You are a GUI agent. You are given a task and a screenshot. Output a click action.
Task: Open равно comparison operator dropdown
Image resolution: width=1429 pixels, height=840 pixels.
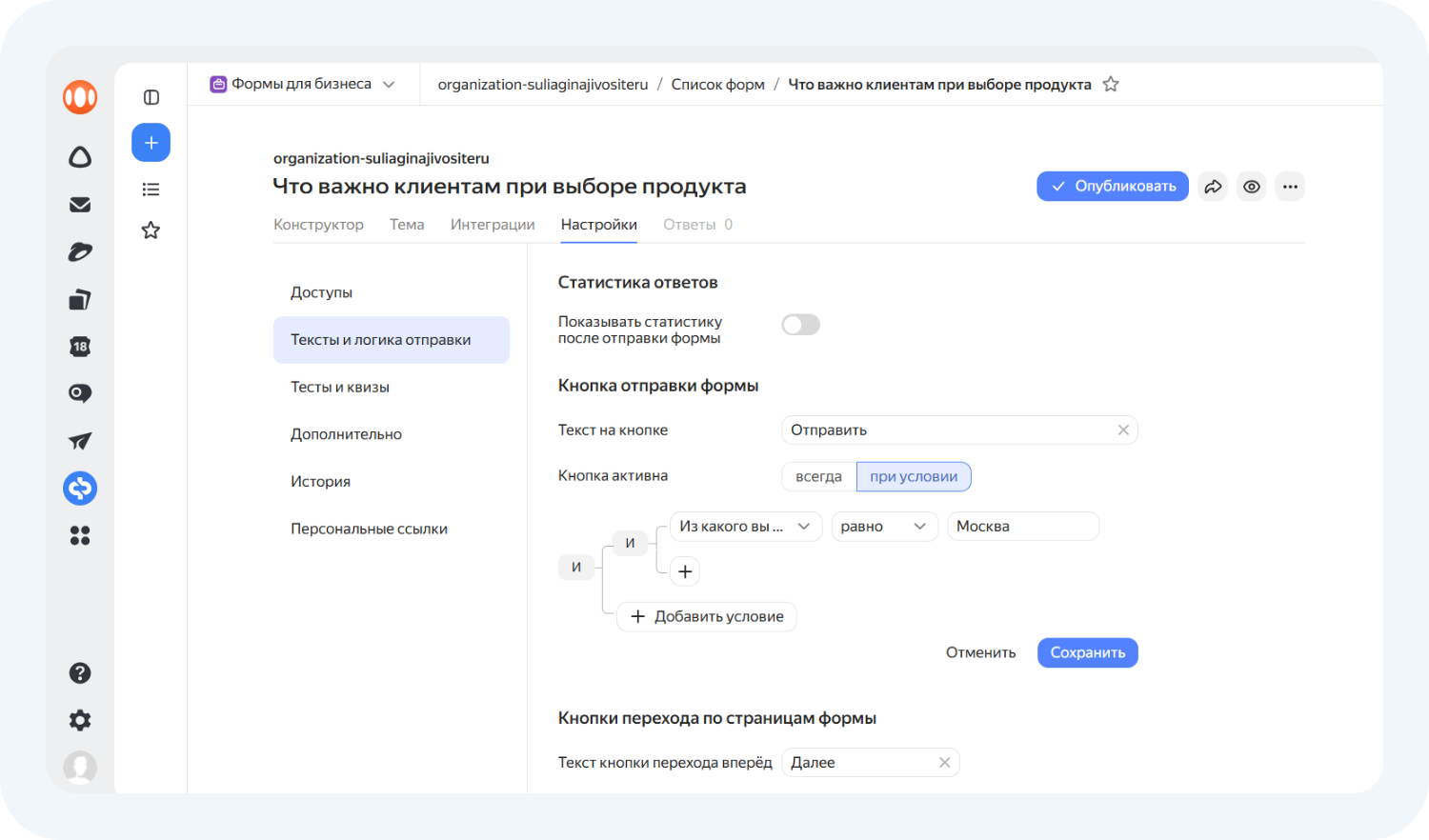click(x=885, y=527)
